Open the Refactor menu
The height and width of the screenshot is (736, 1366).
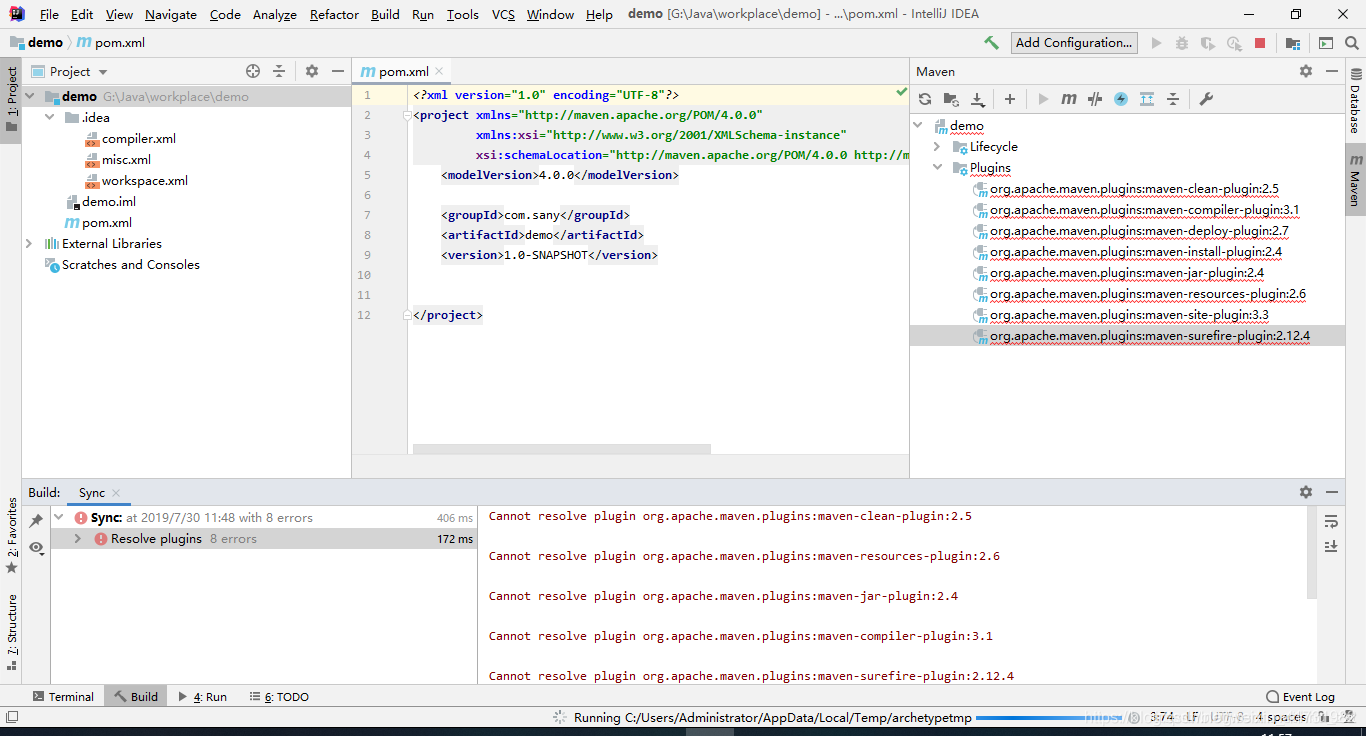coord(334,14)
